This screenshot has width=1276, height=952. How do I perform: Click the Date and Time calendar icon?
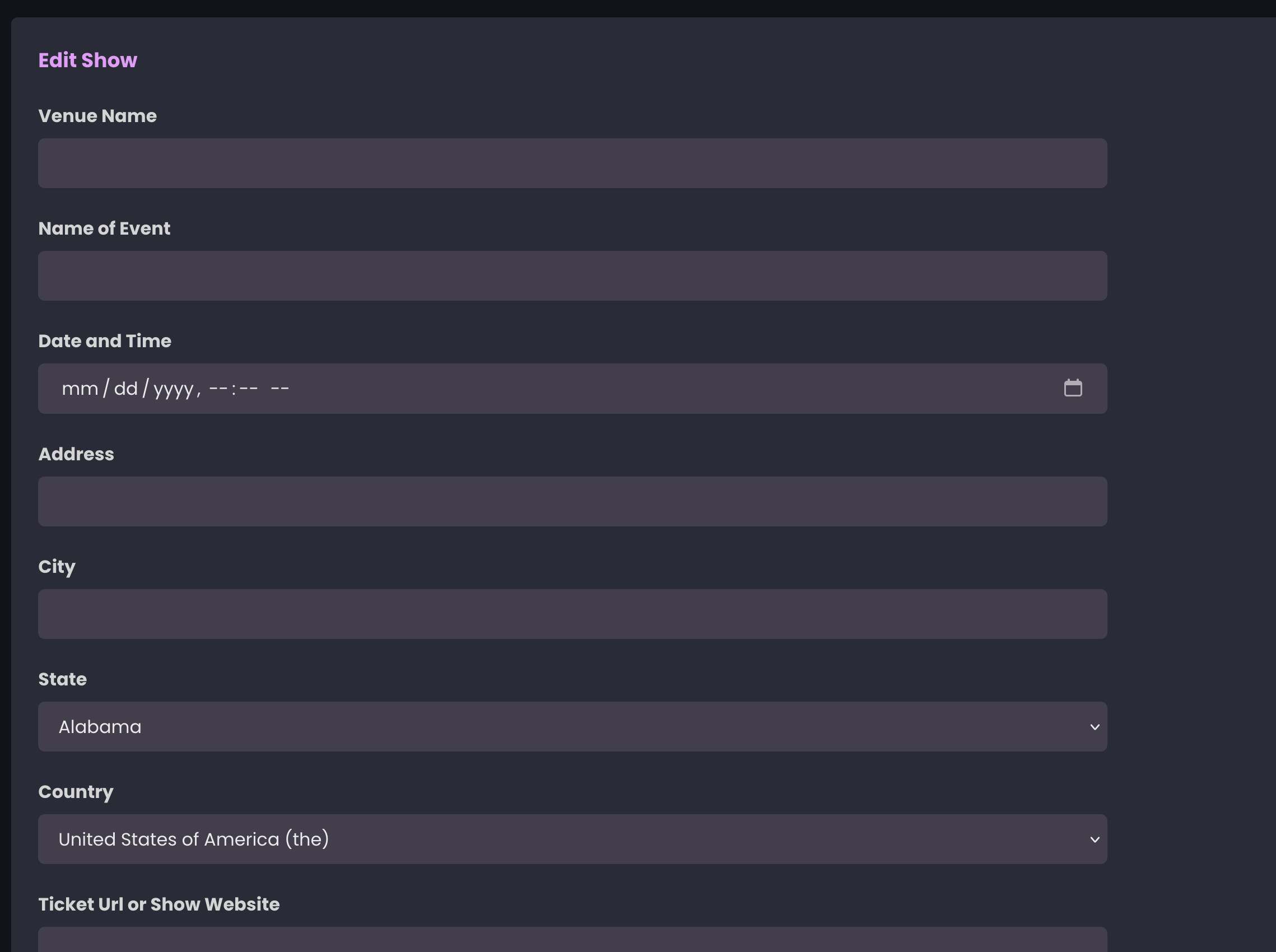click(x=1074, y=388)
